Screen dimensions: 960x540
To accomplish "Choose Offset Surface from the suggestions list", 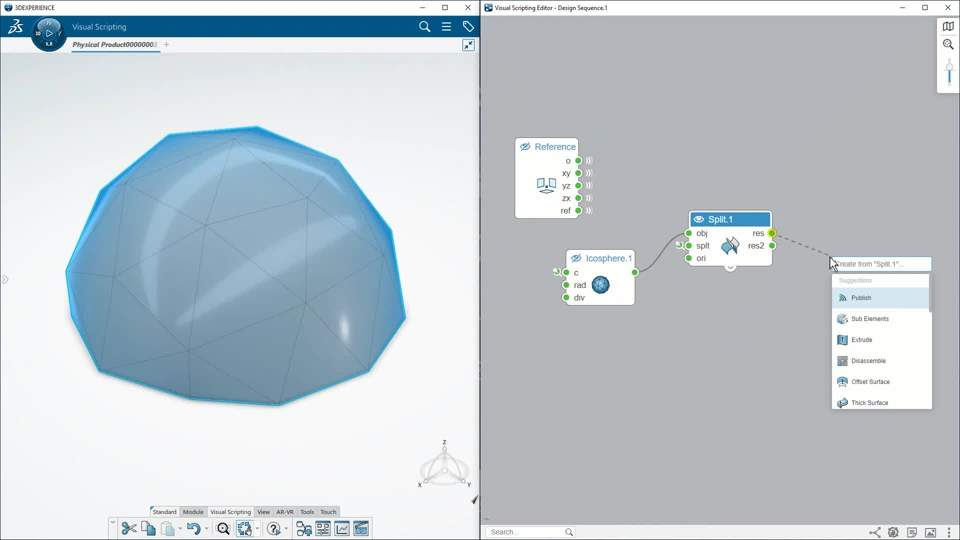I will tap(880, 381).
